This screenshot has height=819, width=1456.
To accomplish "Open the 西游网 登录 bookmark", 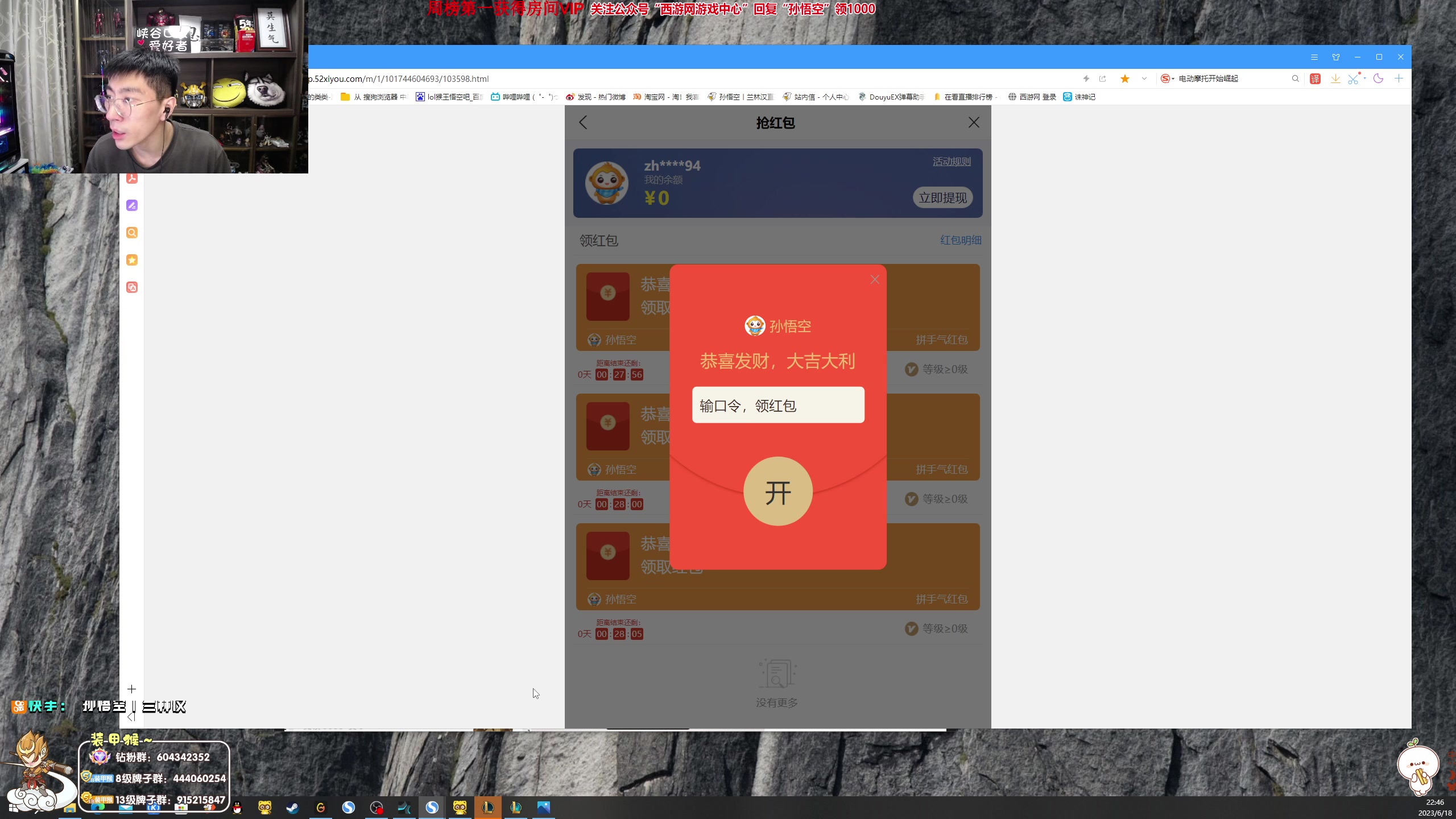I will click(1032, 97).
